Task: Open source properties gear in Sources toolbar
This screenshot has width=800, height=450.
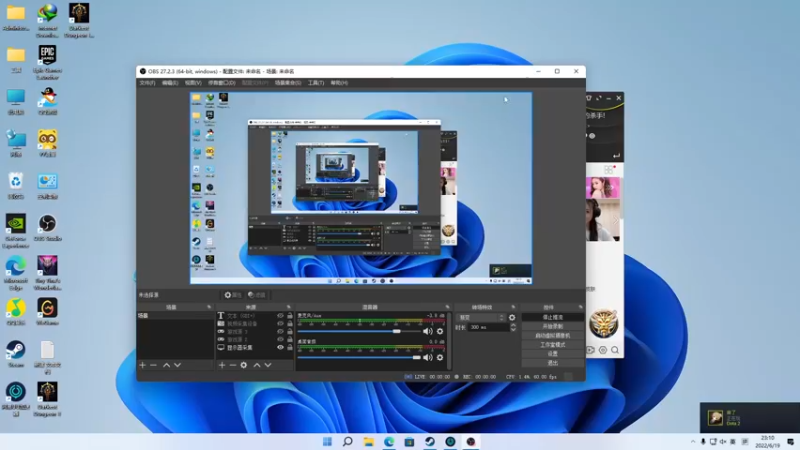Action: point(244,365)
